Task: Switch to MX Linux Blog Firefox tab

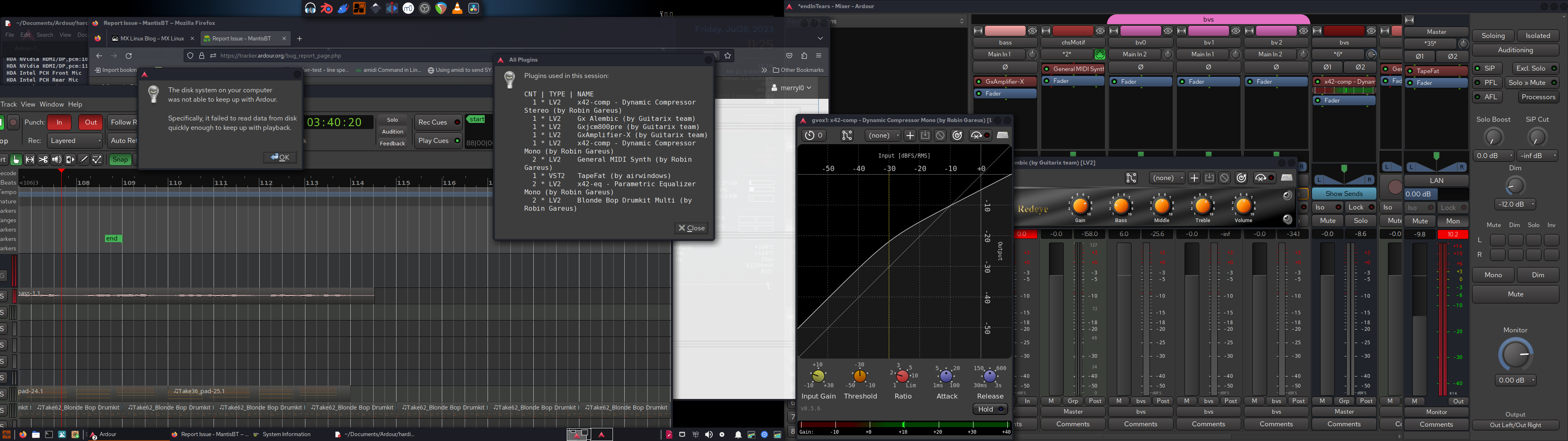Action: (152, 38)
